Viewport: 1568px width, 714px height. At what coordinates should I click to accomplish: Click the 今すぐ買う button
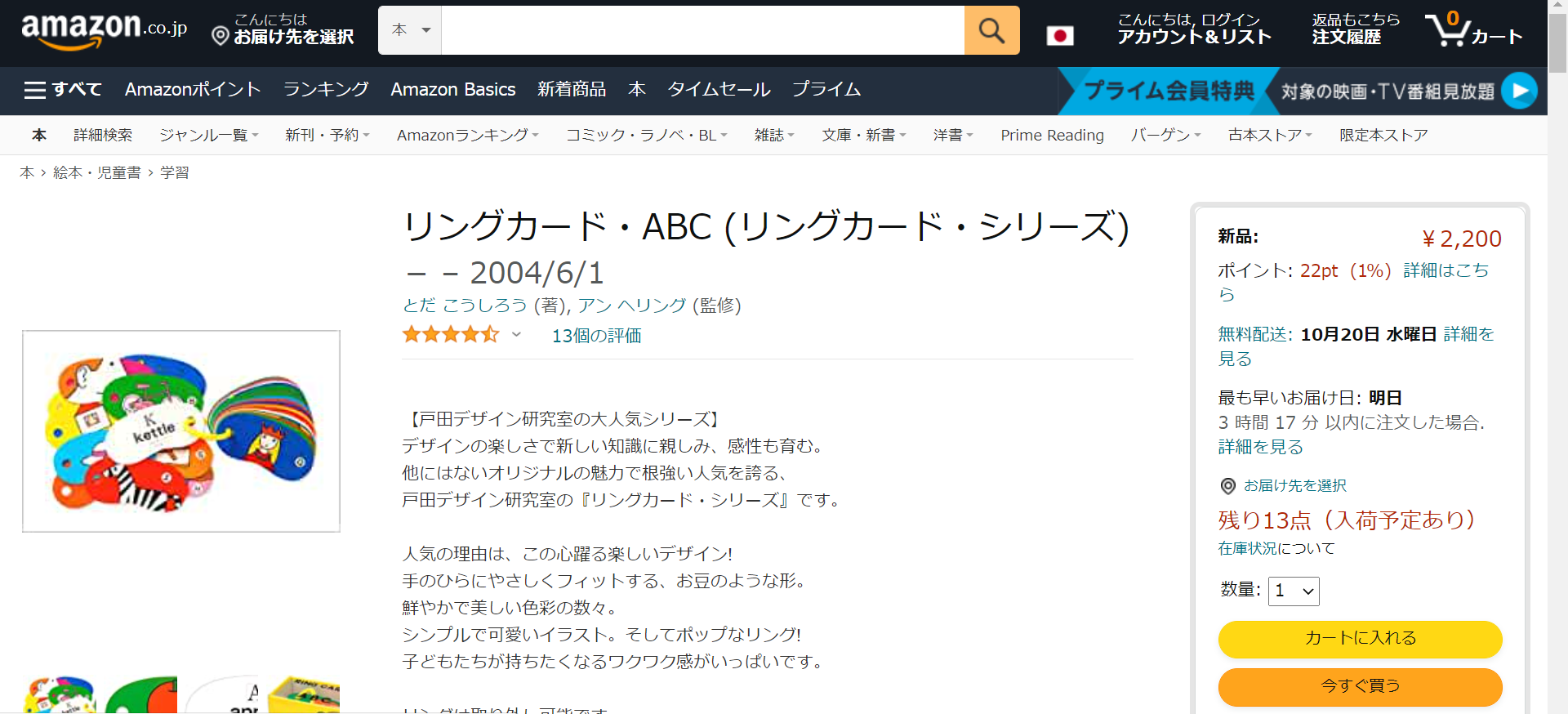pos(1360,686)
